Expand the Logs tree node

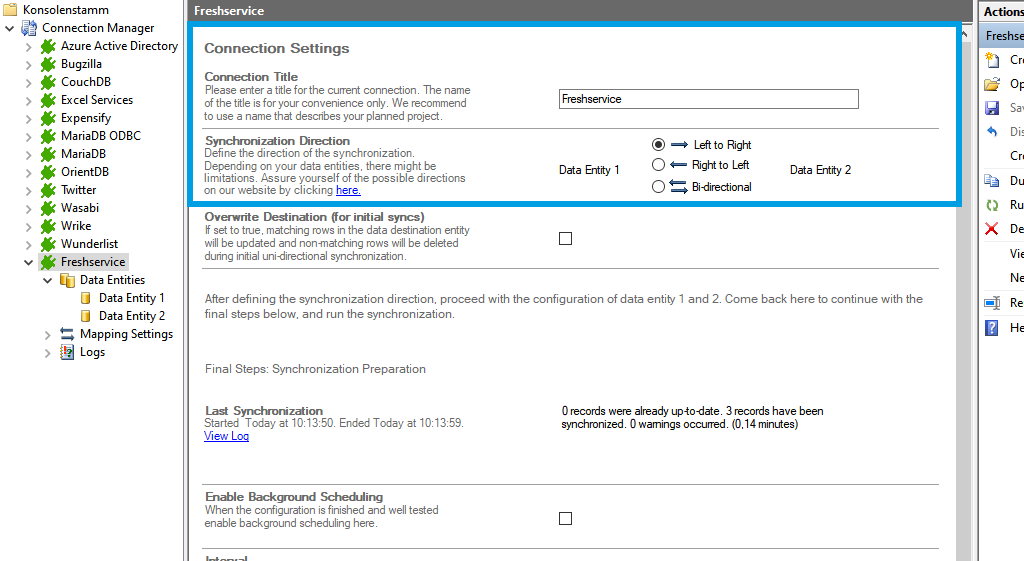coord(47,353)
